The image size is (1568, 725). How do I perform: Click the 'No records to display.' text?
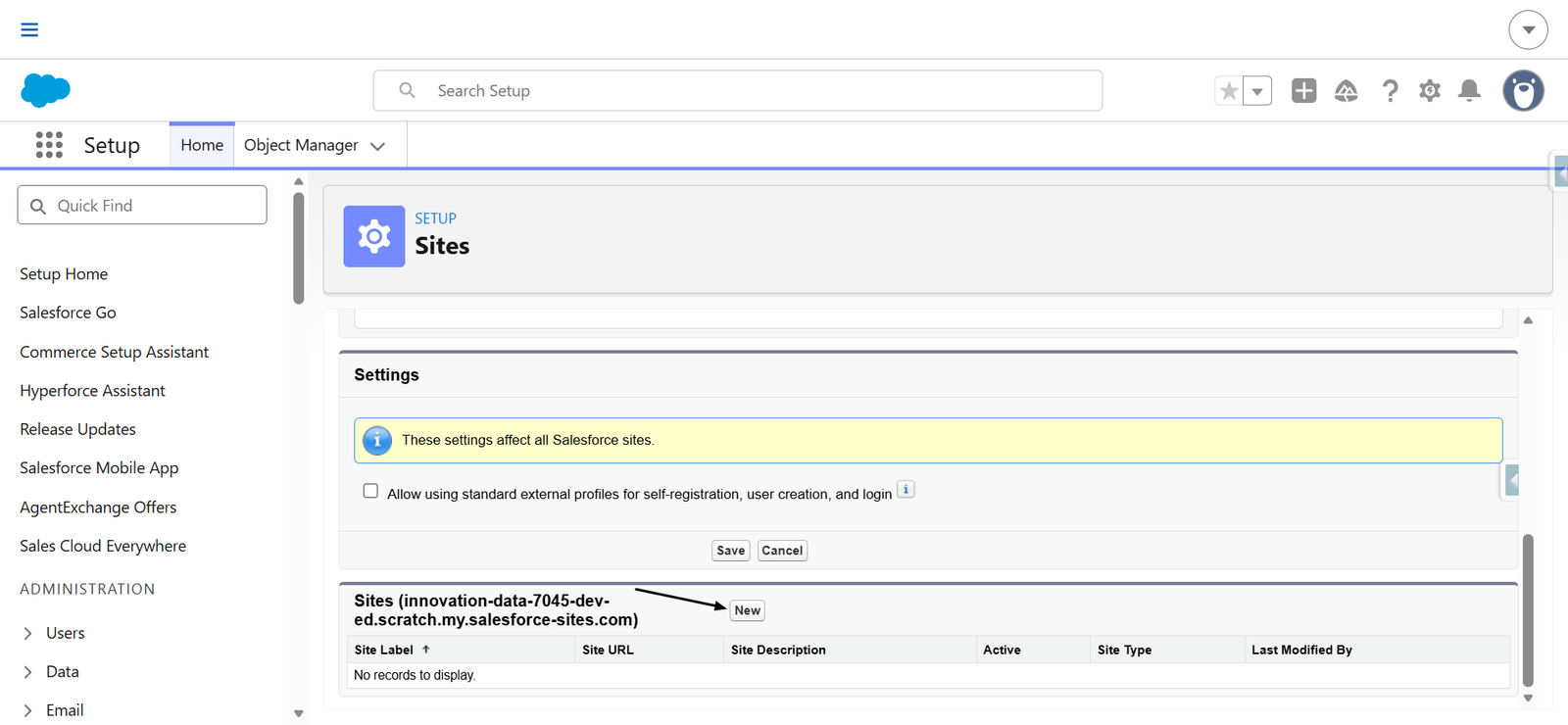point(415,675)
